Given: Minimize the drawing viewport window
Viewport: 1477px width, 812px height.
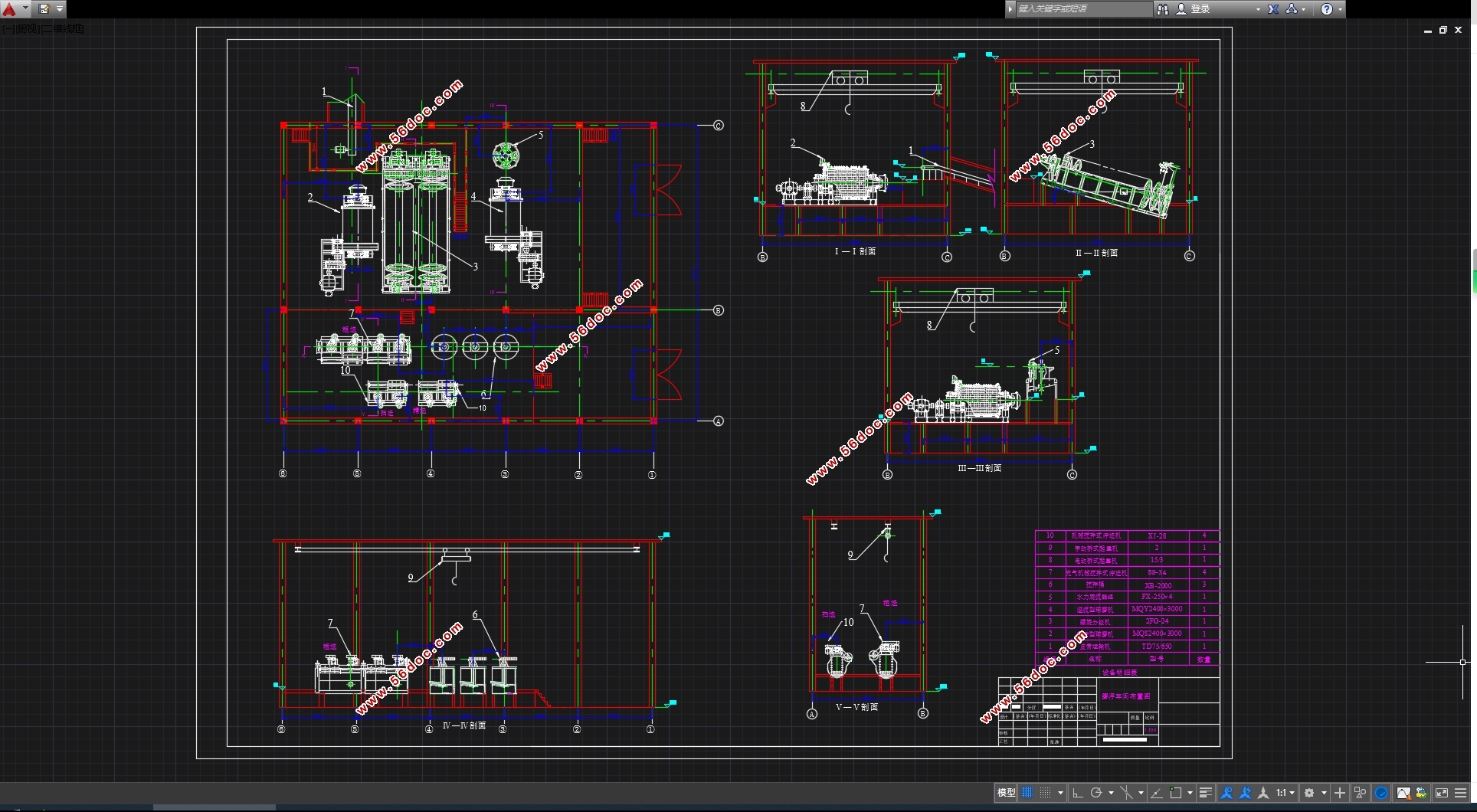Looking at the screenshot, I should (x=1428, y=31).
